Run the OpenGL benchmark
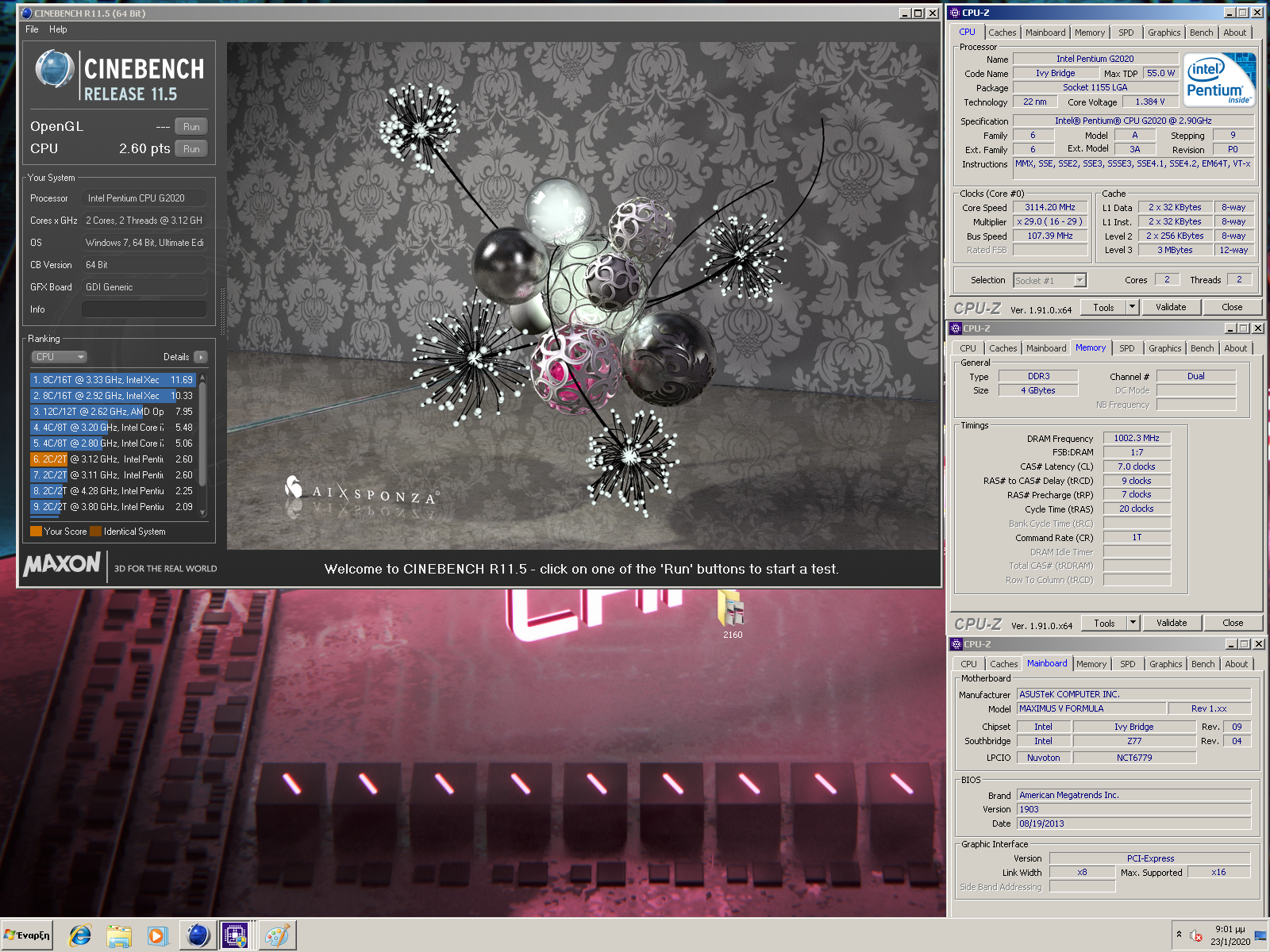This screenshot has height=952, width=1270. coord(191,127)
